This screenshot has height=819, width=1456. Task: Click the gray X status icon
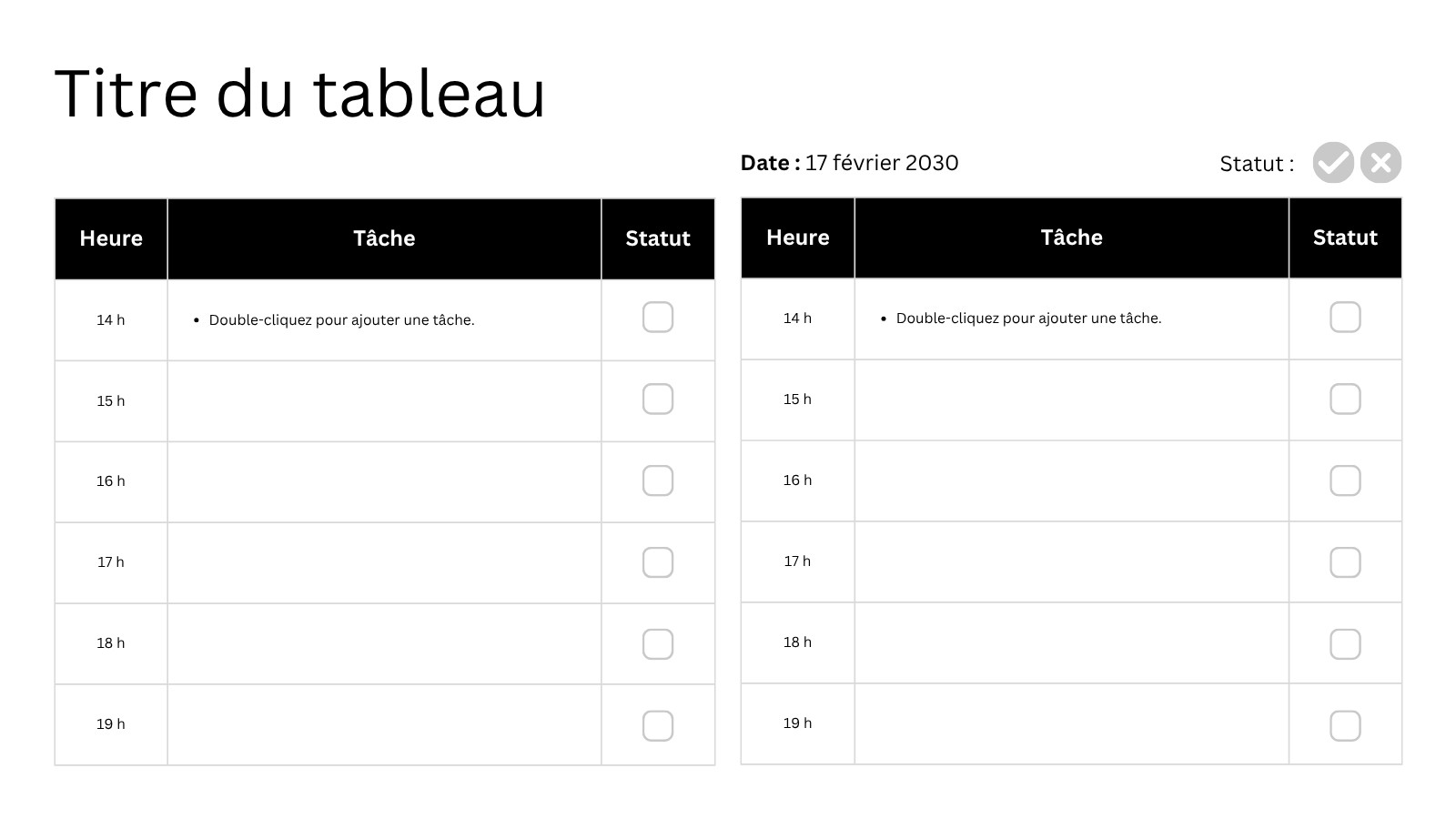[x=1380, y=163]
